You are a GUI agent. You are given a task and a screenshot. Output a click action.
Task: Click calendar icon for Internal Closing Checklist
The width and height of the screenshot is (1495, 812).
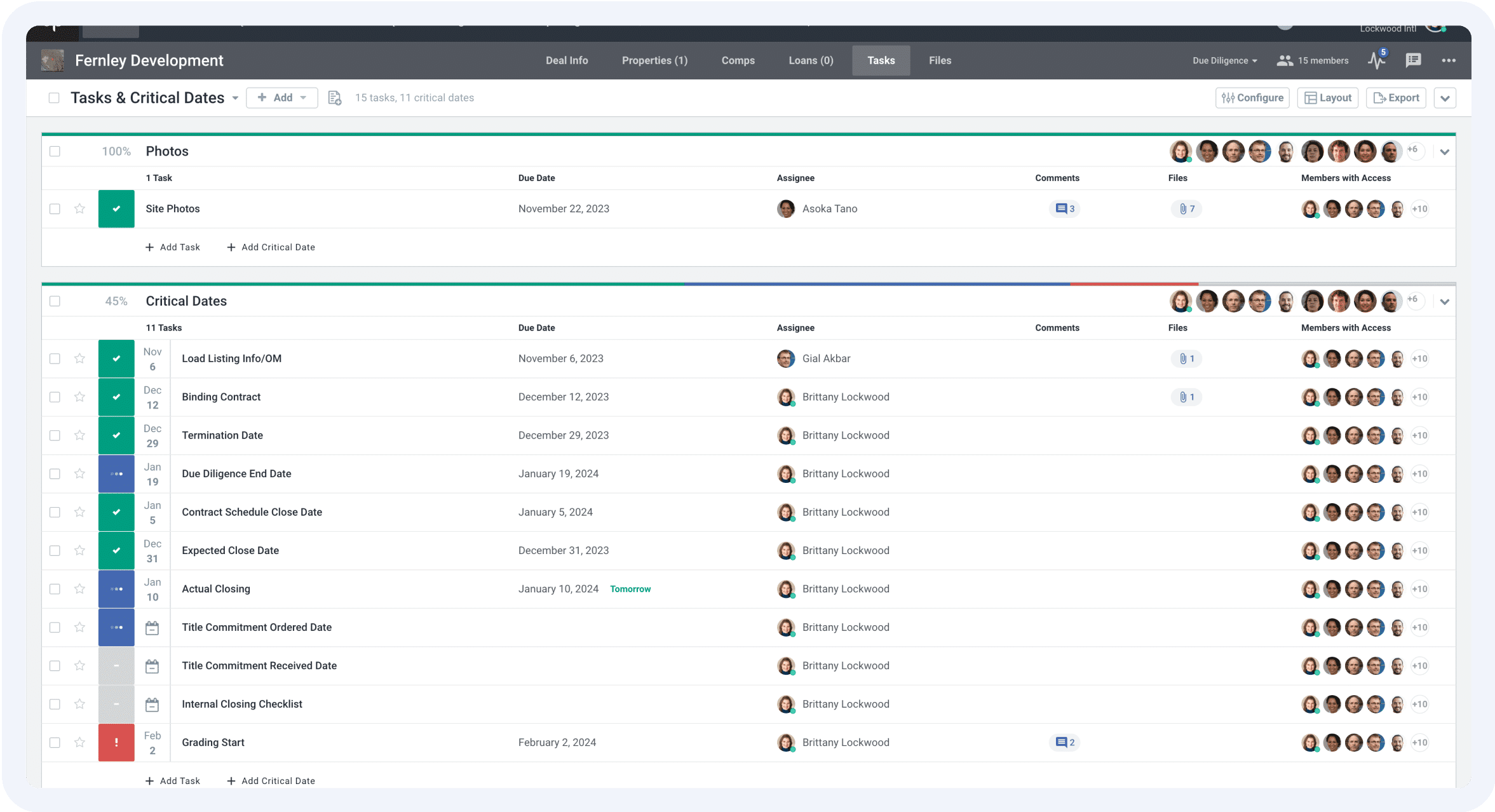[x=152, y=705]
